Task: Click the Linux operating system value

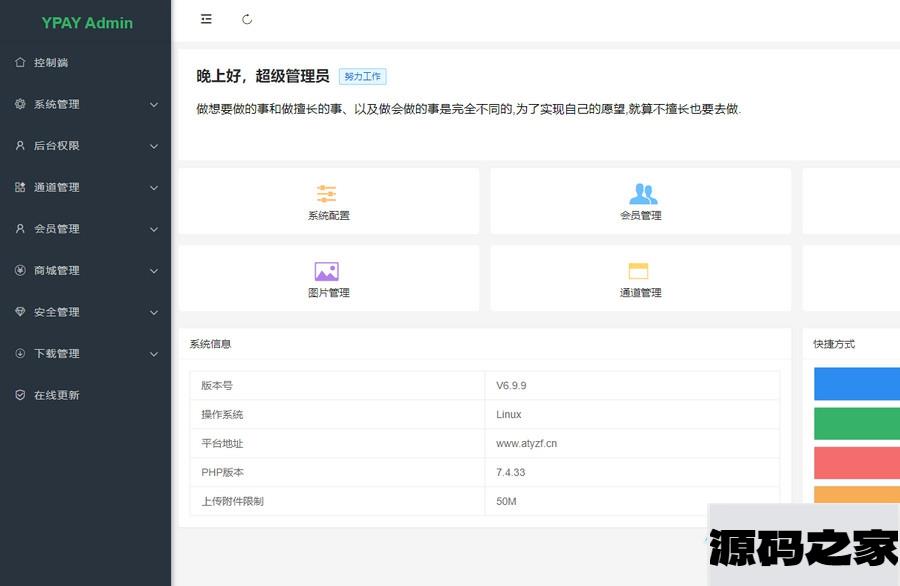Action: (509, 414)
